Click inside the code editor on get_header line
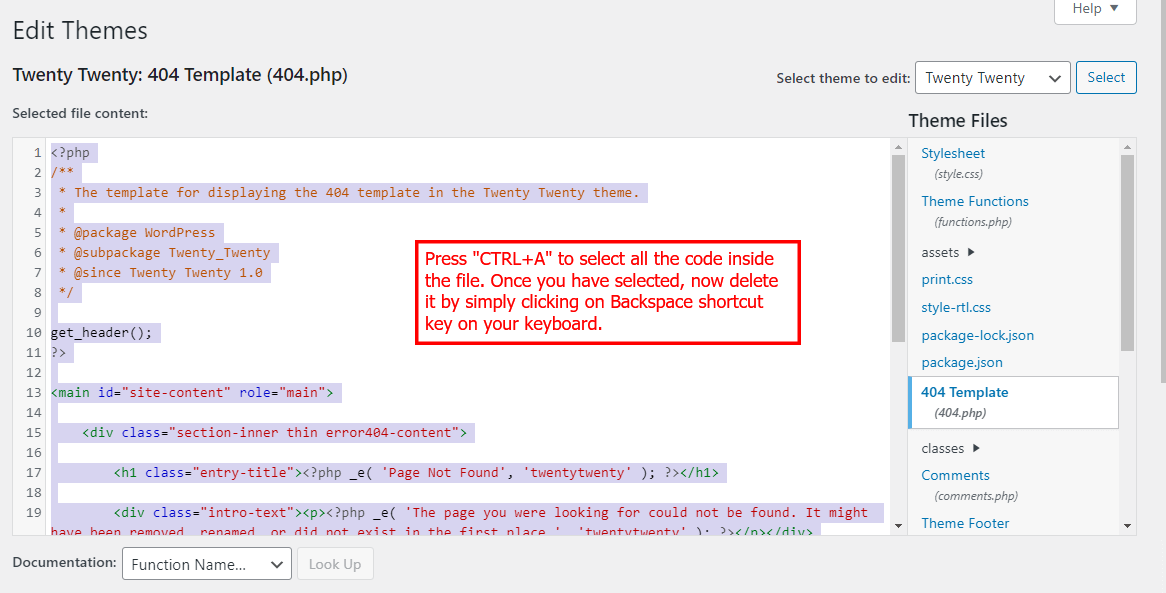 pyautogui.click(x=100, y=333)
